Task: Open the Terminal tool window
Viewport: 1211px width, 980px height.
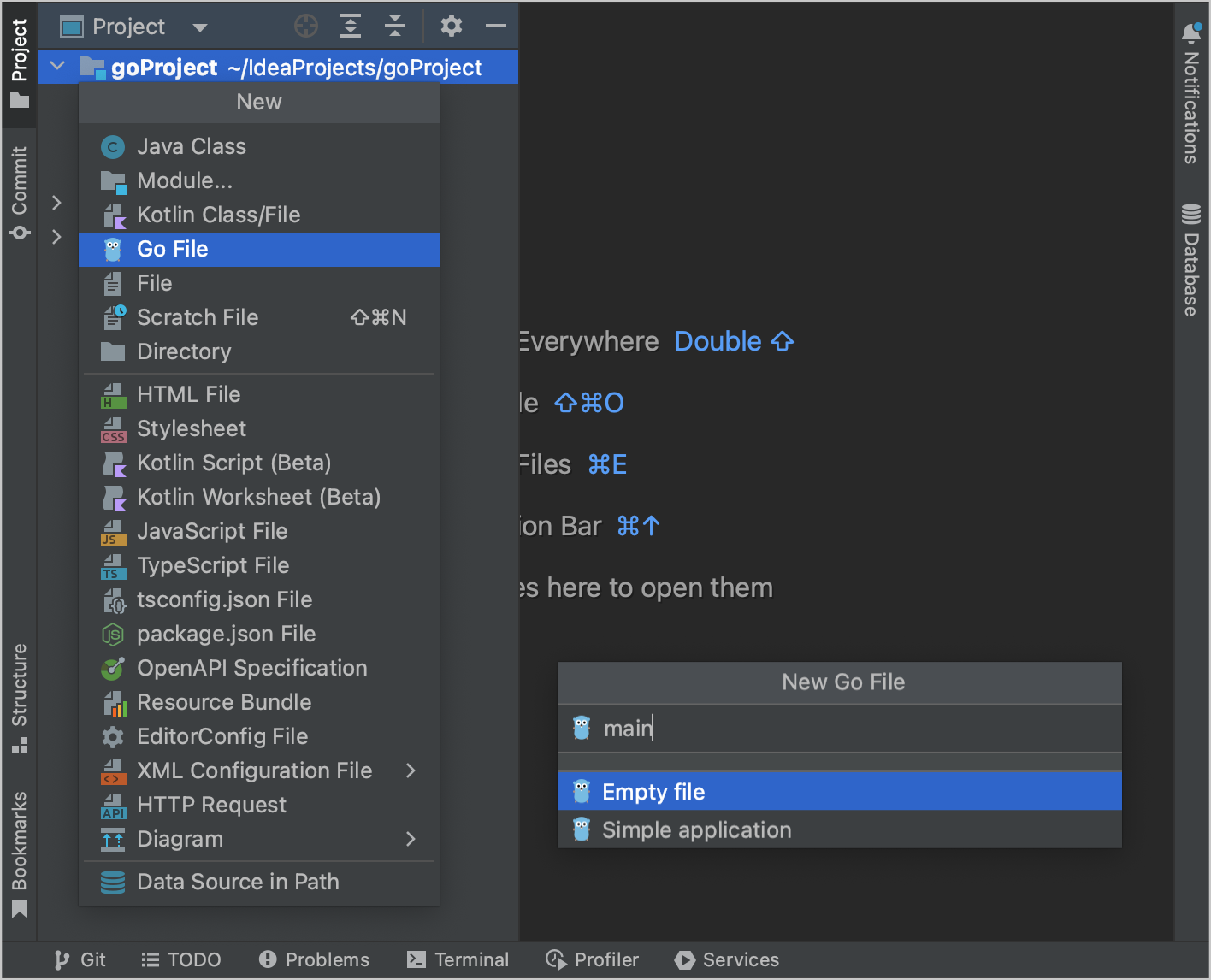Action: pyautogui.click(x=458, y=959)
